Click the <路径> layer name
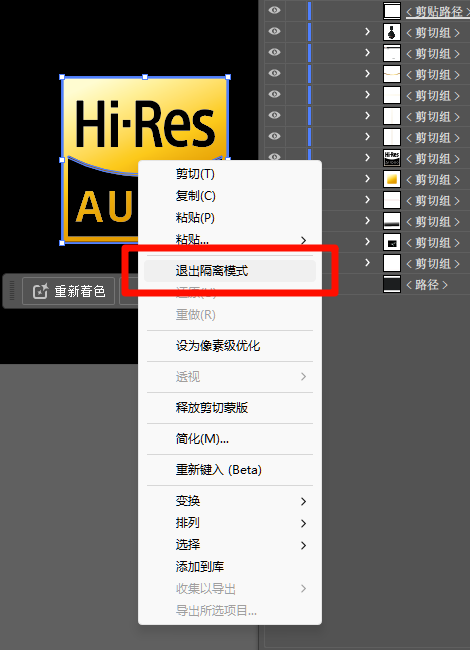Image resolution: width=470 pixels, height=650 pixels. click(427, 285)
